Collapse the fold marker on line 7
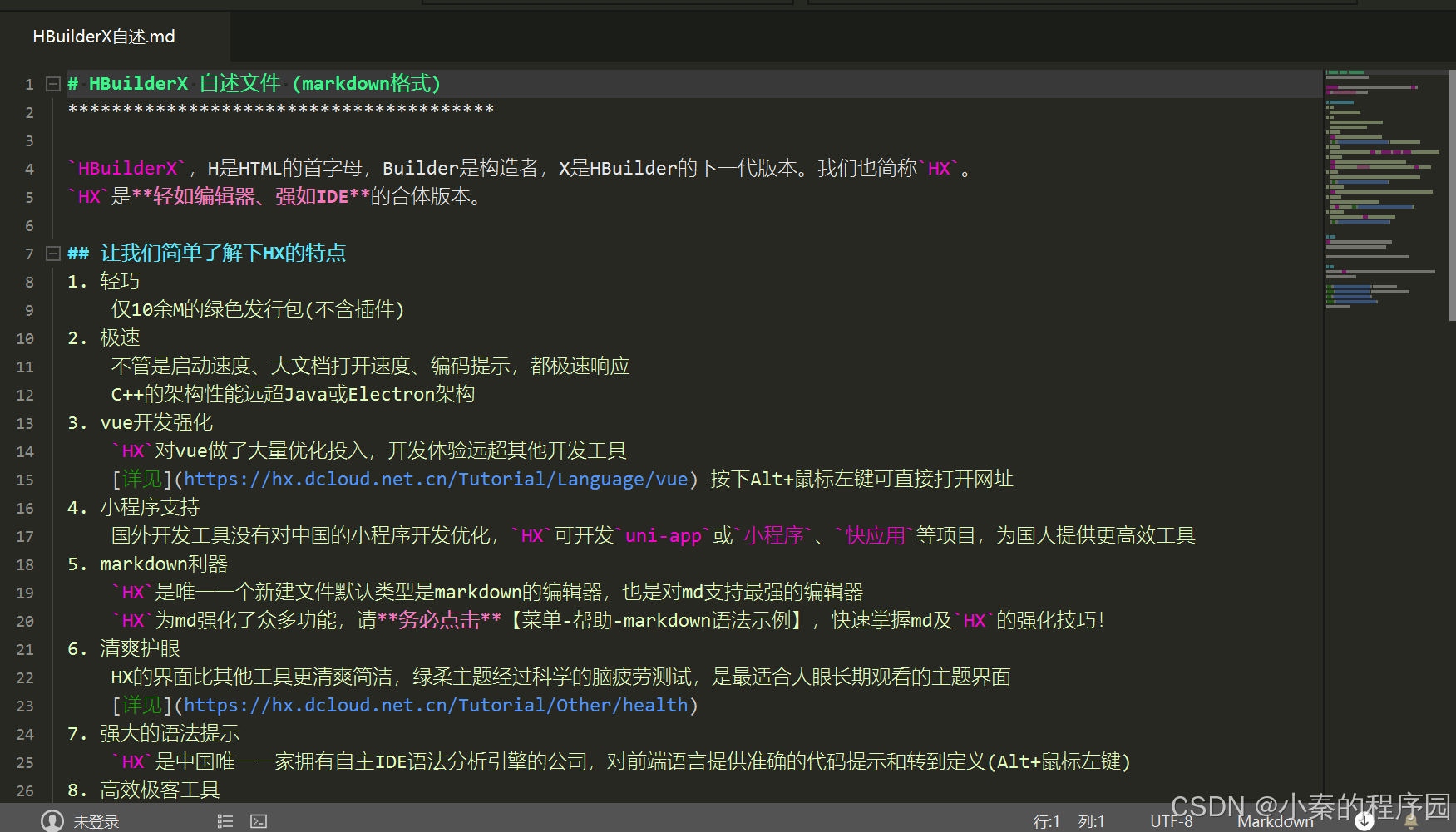 click(53, 254)
